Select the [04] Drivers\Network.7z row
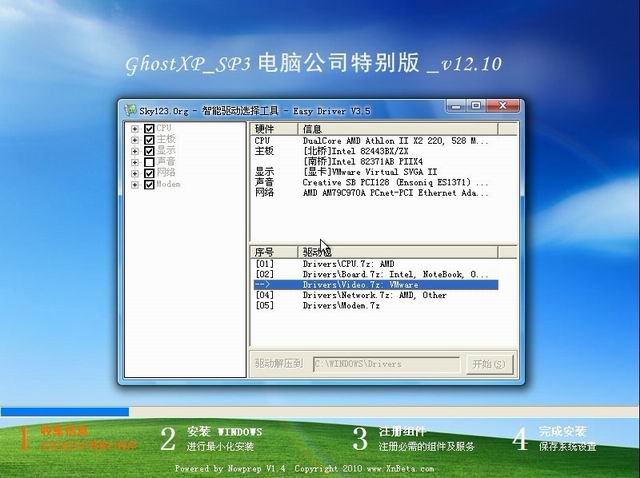The image size is (640, 478). [x=376, y=295]
